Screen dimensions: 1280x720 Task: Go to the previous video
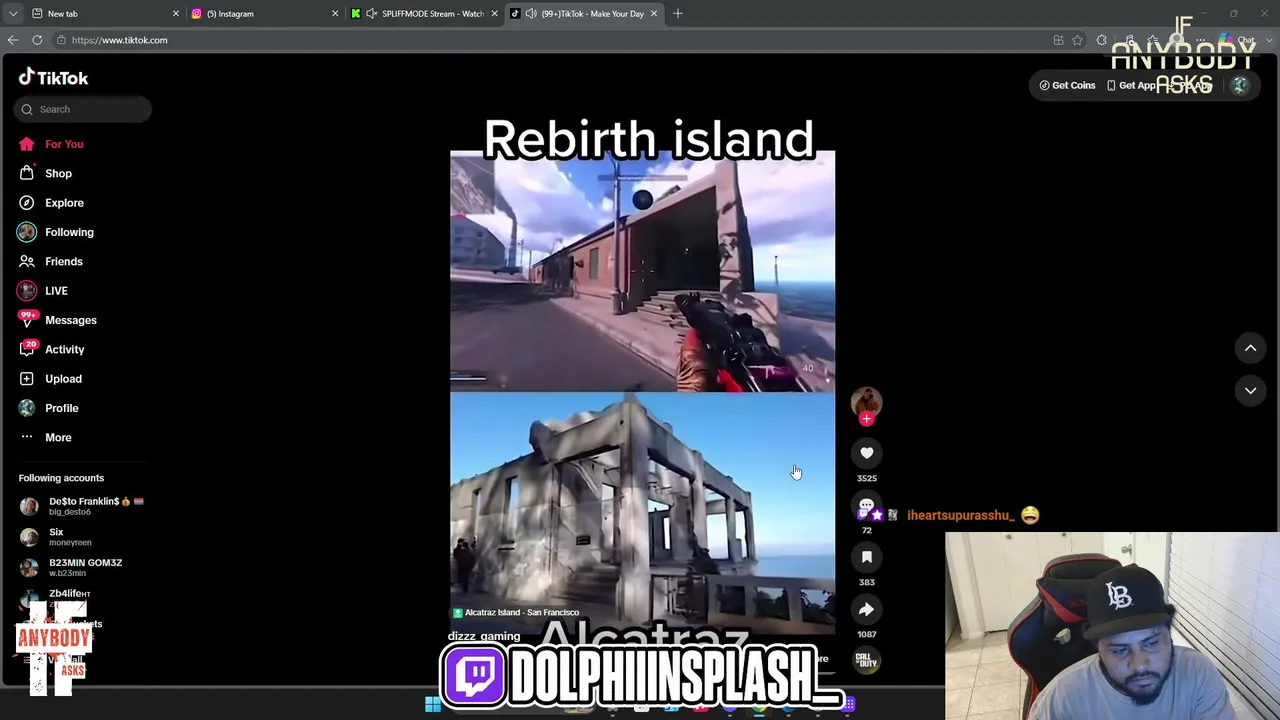pyautogui.click(x=1250, y=348)
